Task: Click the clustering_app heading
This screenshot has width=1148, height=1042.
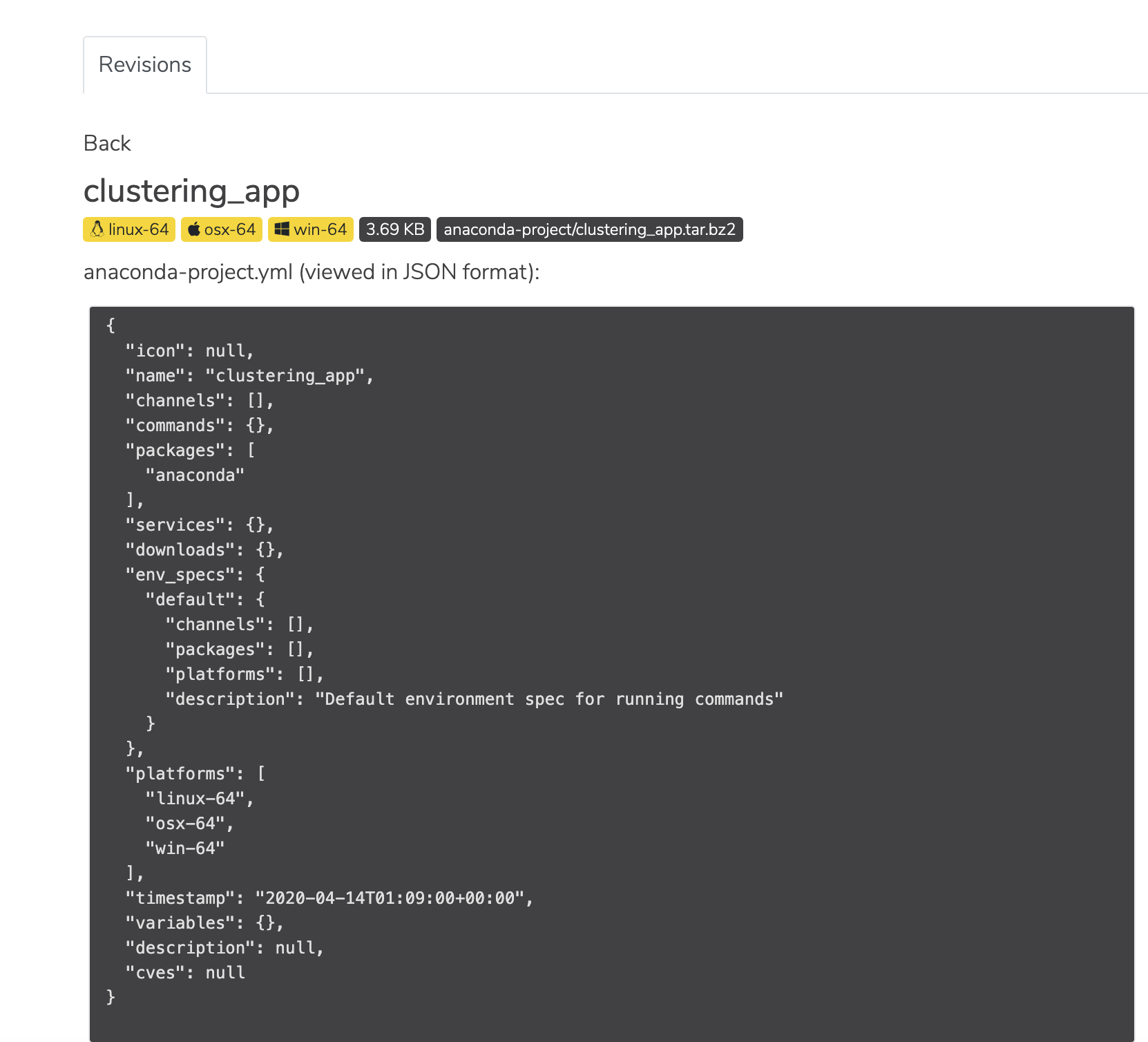Action: pyautogui.click(x=191, y=190)
